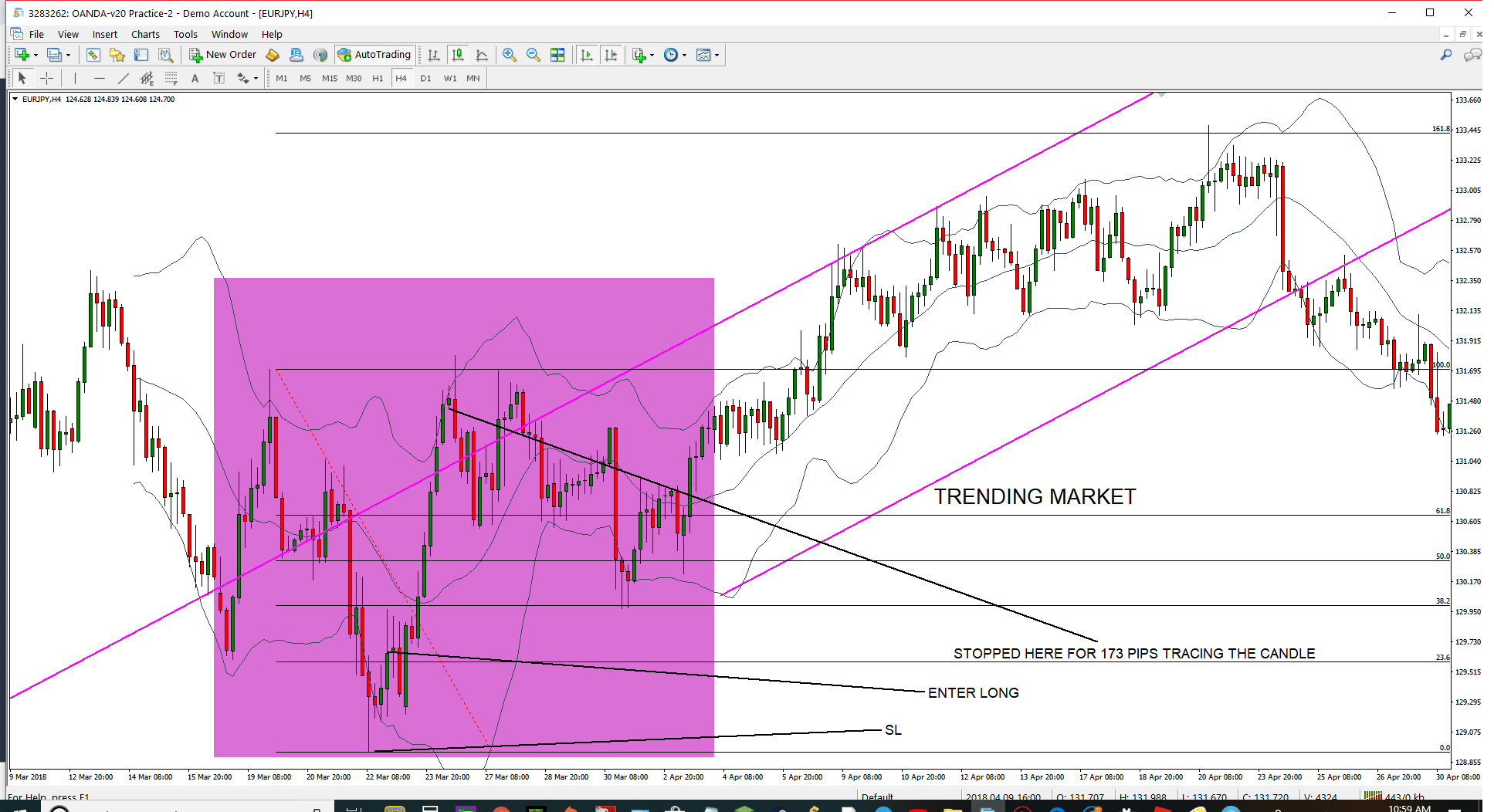The image size is (1494, 812).
Task: Click the New Order button
Action: tap(223, 55)
